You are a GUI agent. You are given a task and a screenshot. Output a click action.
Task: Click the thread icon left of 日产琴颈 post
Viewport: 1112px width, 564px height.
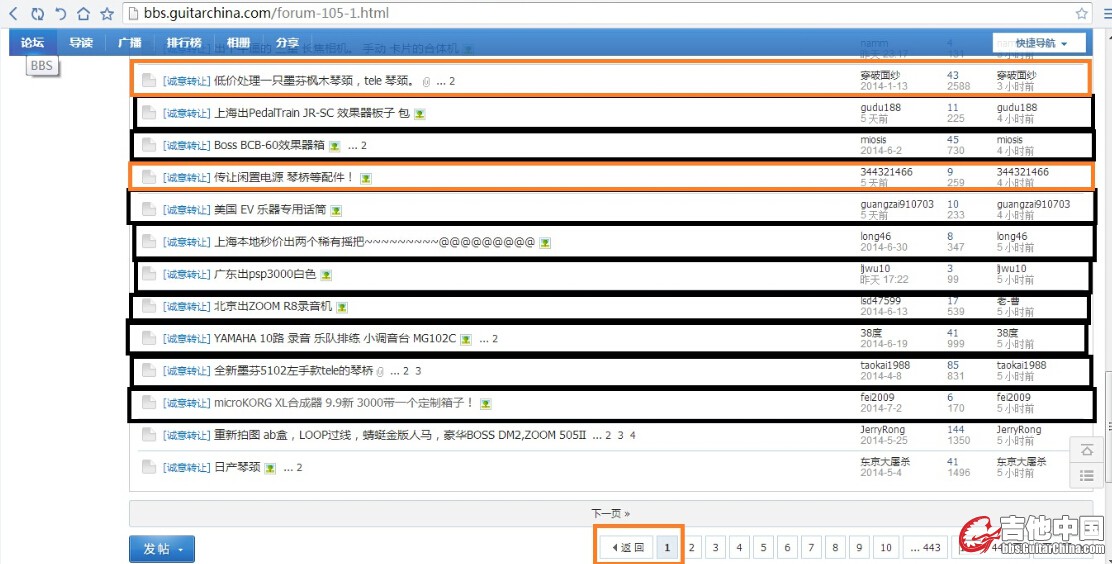click(148, 467)
